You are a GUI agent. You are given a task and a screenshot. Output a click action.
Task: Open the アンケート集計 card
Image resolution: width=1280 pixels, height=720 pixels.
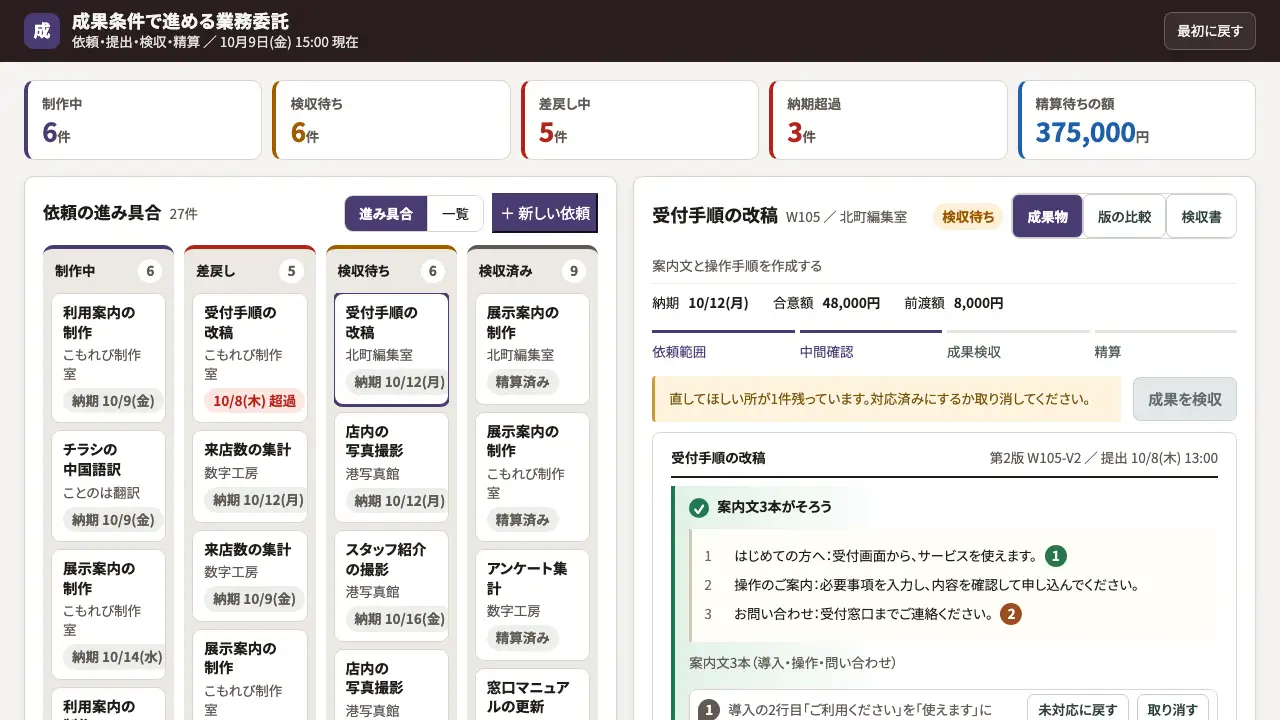[532, 605]
